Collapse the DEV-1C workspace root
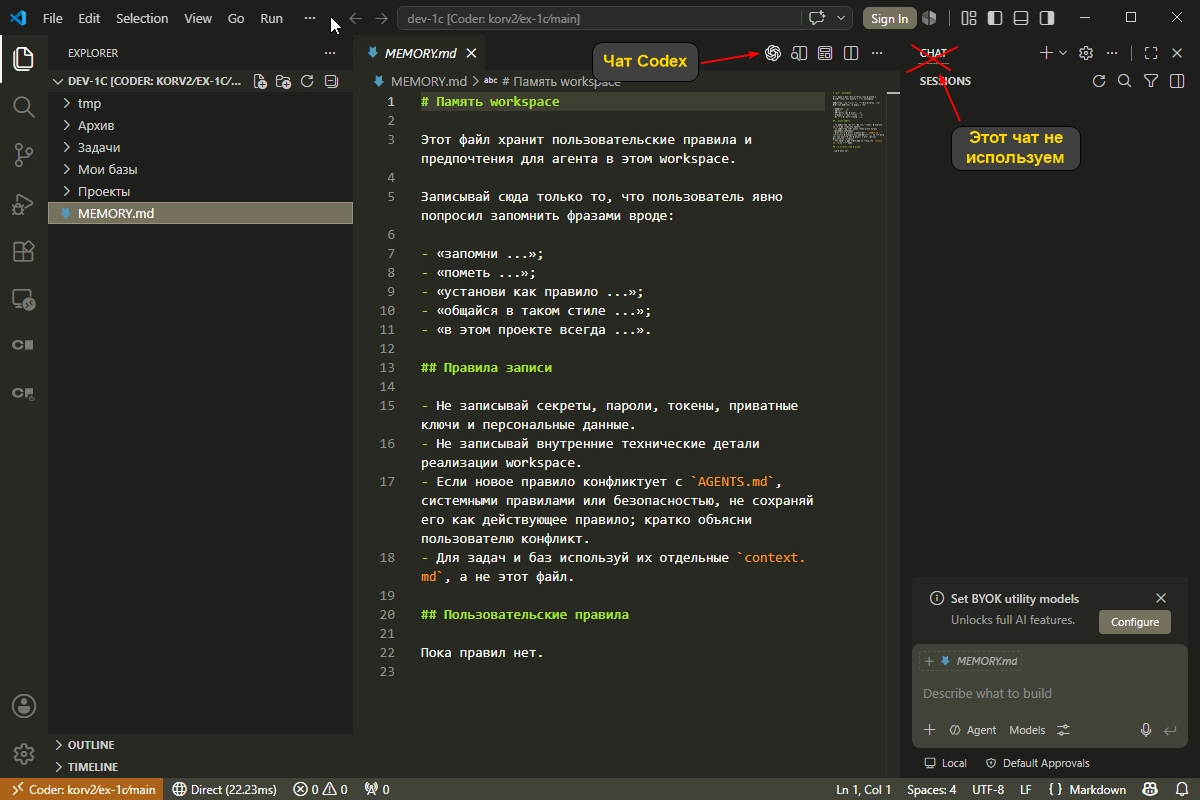Image resolution: width=1200 pixels, height=800 pixels. [x=147, y=81]
